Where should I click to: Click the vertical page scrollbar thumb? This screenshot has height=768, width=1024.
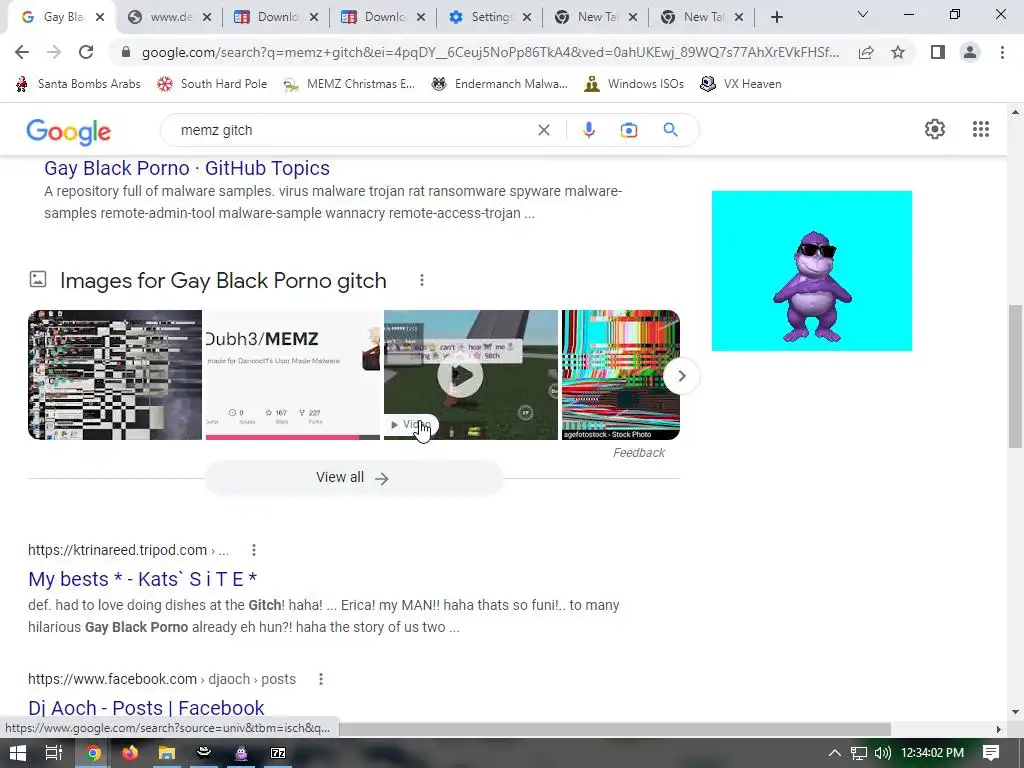1015,376
